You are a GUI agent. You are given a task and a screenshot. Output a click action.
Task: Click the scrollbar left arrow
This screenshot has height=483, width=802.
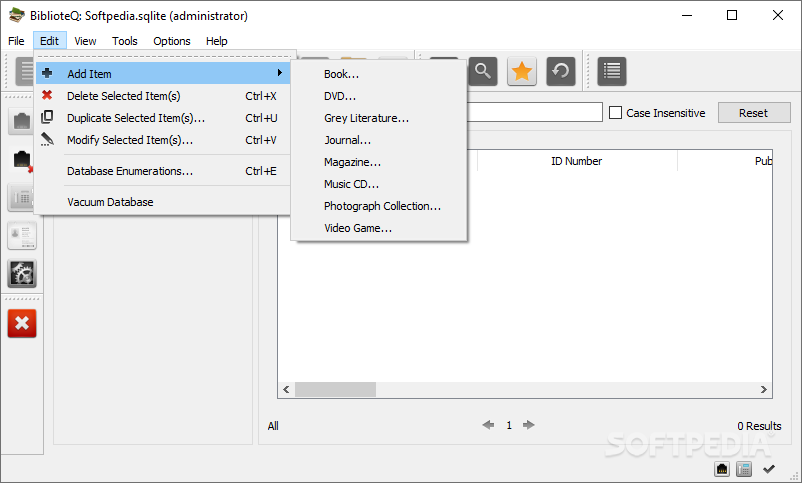click(286, 389)
